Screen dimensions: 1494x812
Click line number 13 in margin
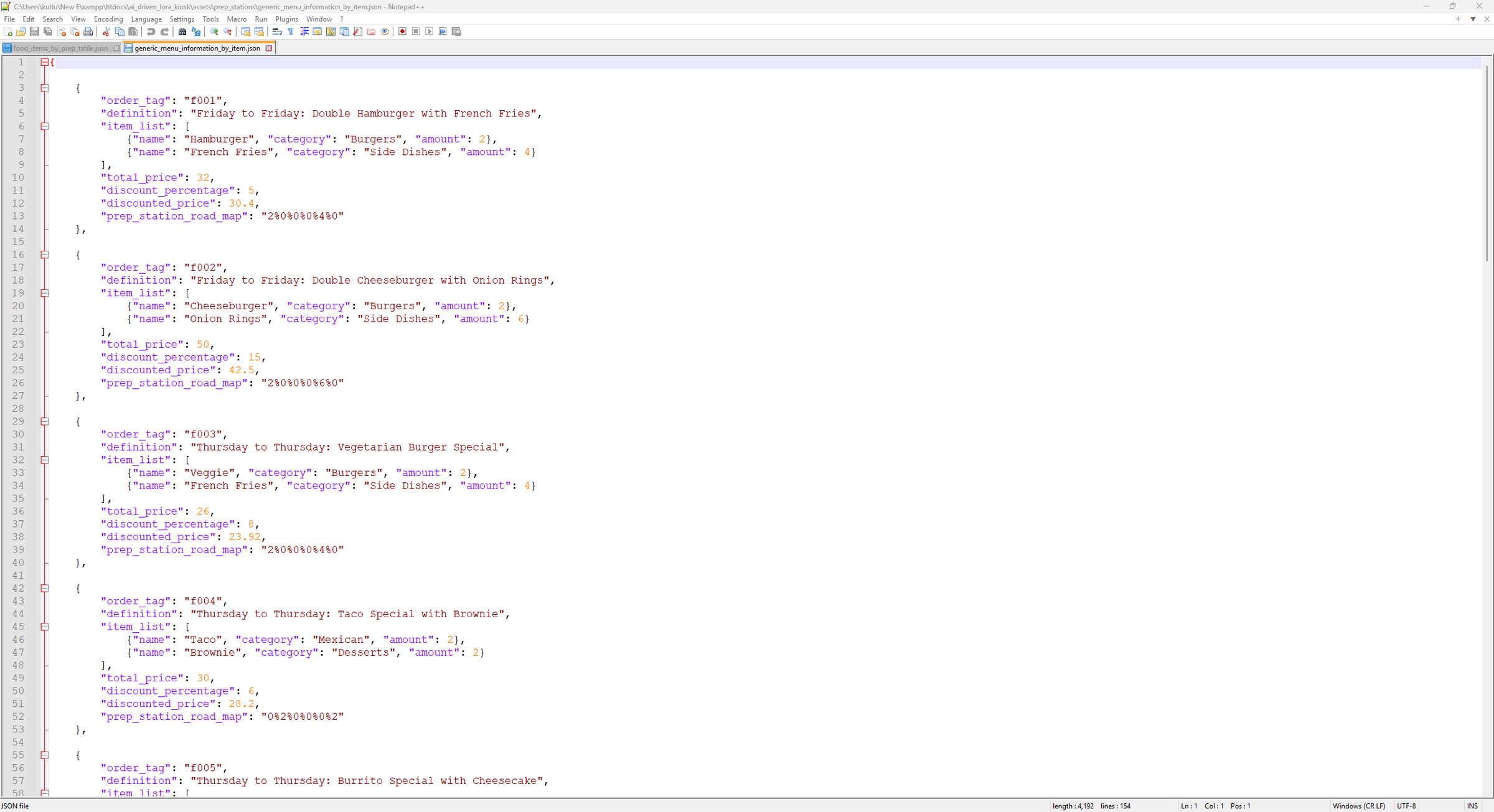point(18,216)
